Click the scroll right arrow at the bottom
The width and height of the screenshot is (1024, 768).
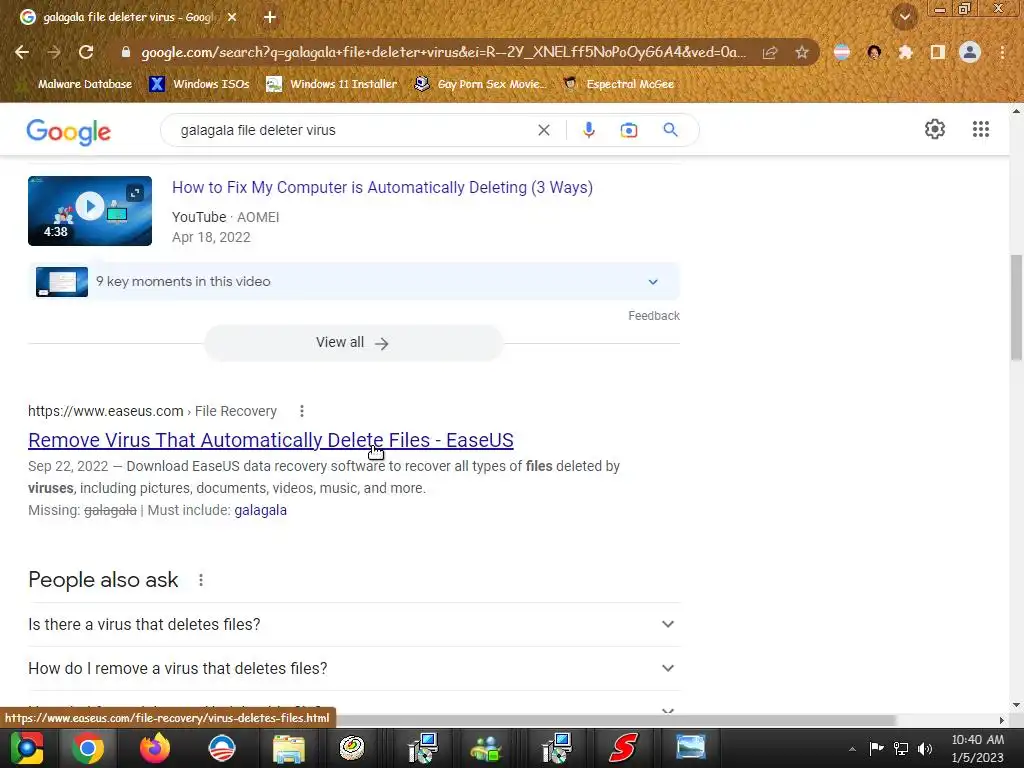click(x=1001, y=720)
